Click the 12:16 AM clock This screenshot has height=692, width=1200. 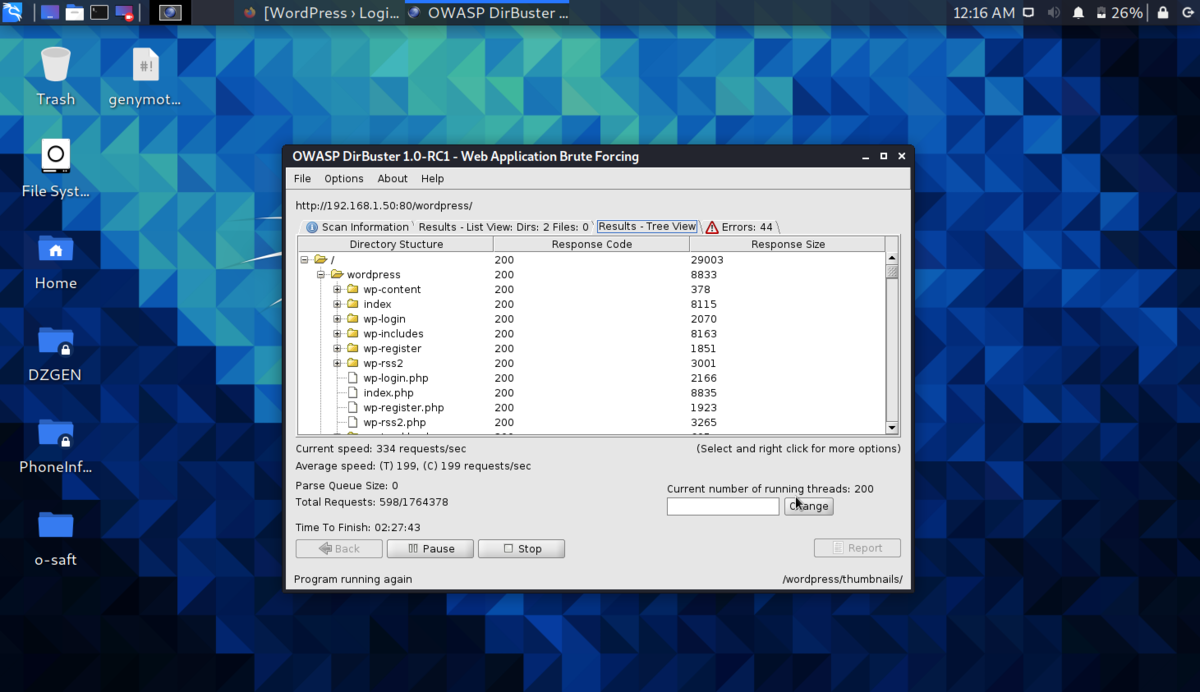(x=984, y=13)
